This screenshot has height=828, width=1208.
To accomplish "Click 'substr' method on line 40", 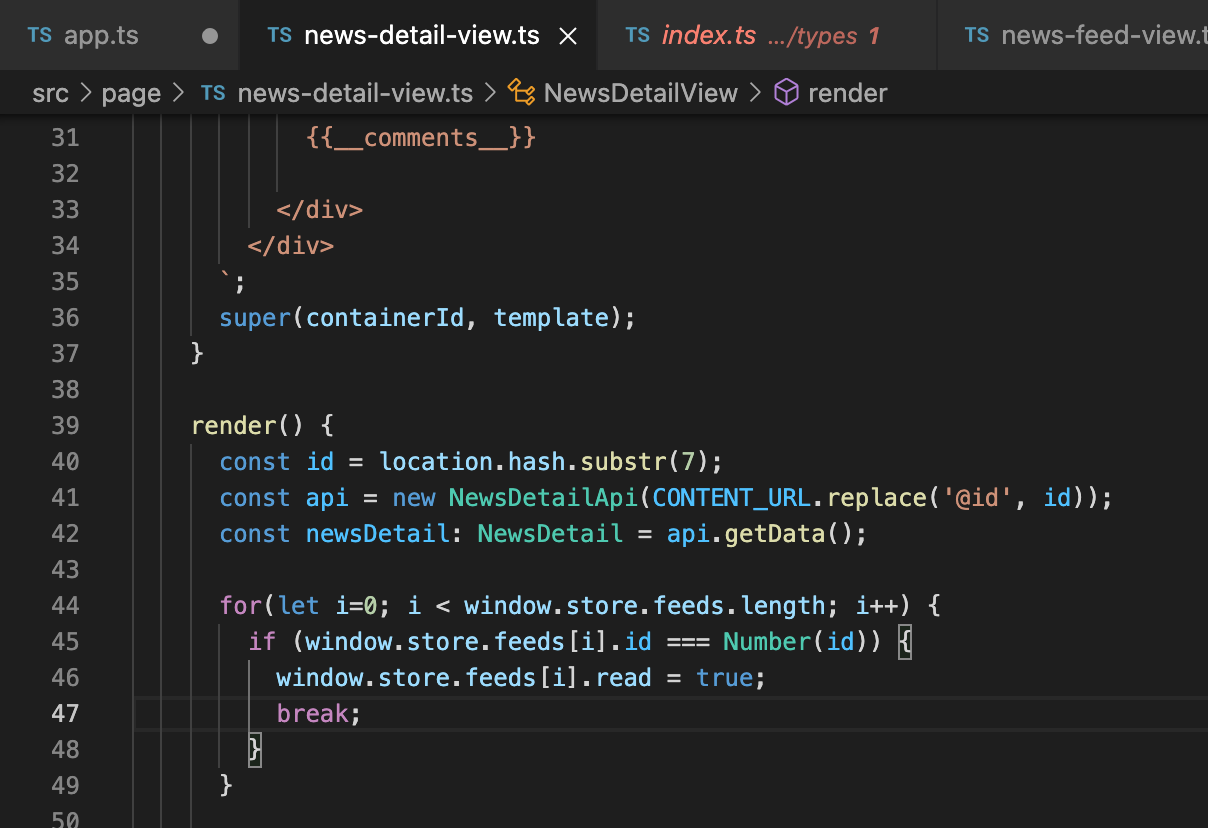I will (x=624, y=461).
